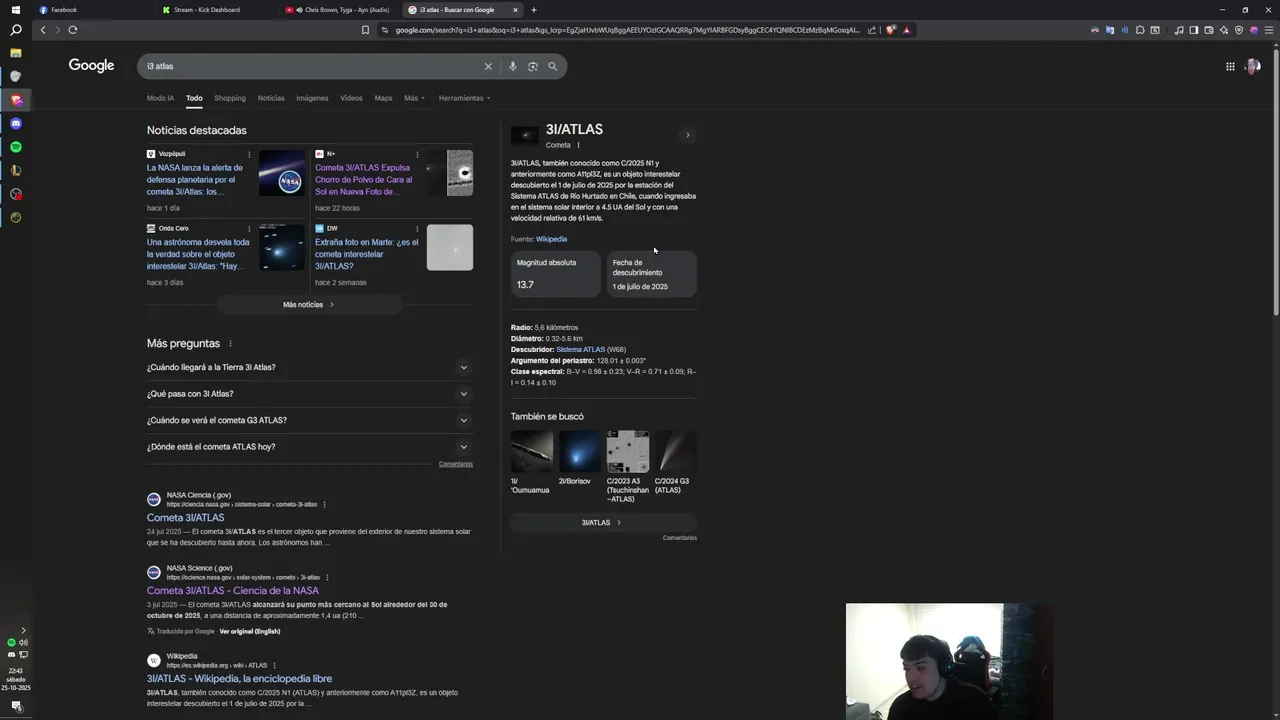Open Discord from the taskbar
This screenshot has height=720, width=1280.
(16, 123)
